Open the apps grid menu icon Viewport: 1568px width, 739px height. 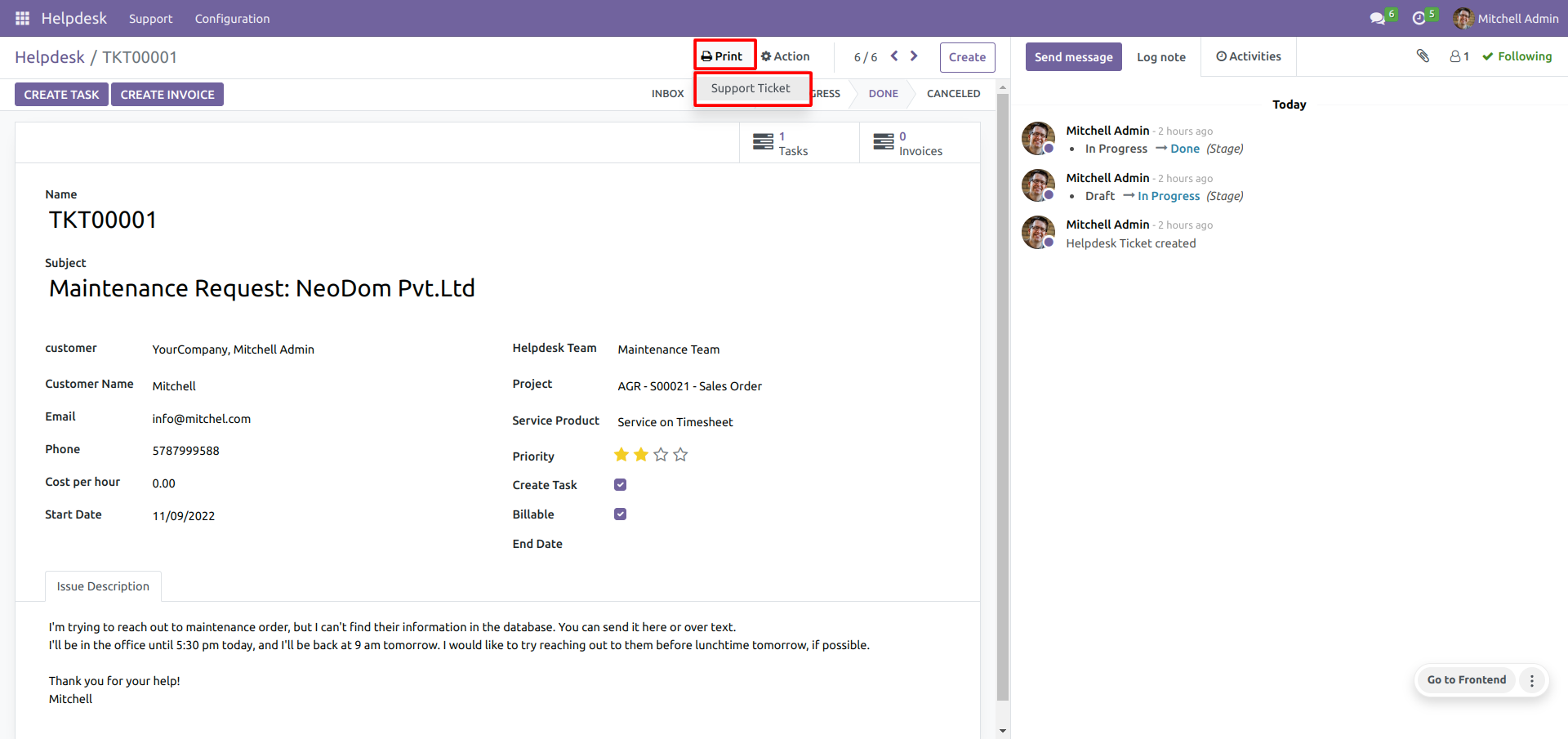click(x=22, y=18)
